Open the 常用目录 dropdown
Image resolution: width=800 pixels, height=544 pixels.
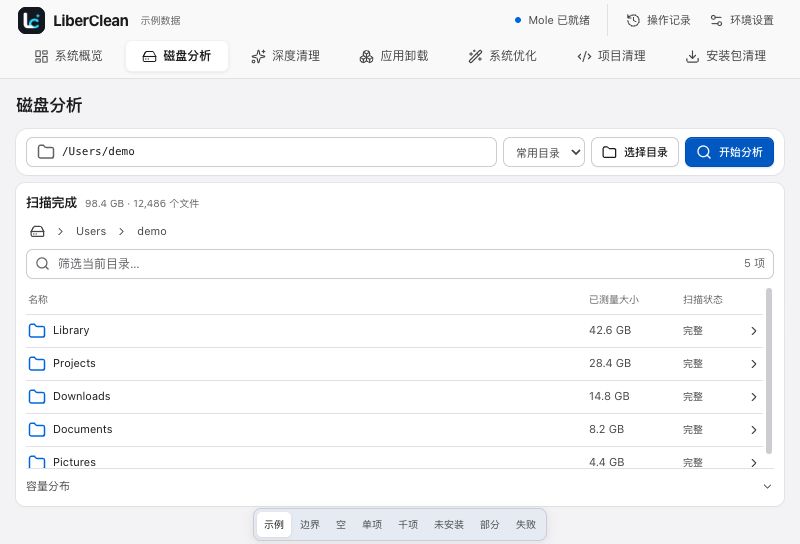(x=544, y=152)
